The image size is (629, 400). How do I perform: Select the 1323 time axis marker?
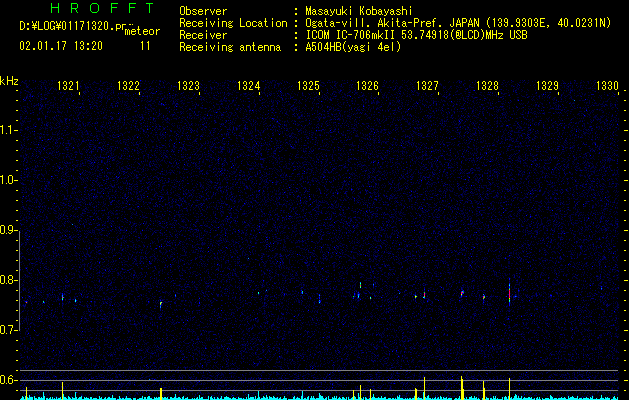point(188,86)
